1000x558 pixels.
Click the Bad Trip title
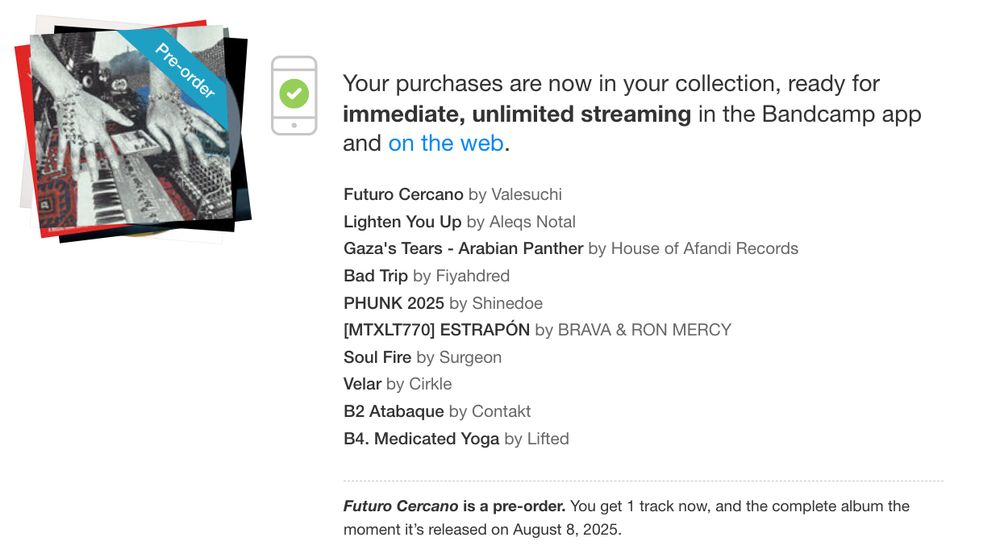[x=375, y=275]
